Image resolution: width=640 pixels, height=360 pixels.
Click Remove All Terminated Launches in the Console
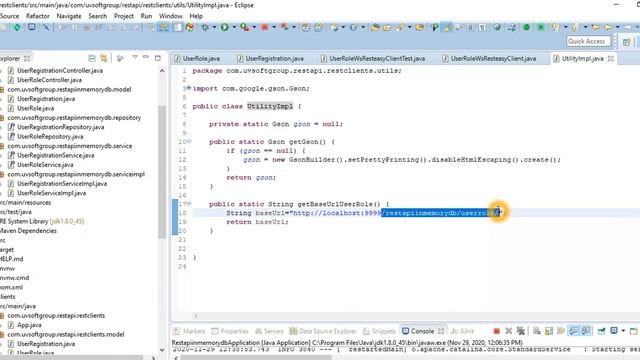coord(520,331)
